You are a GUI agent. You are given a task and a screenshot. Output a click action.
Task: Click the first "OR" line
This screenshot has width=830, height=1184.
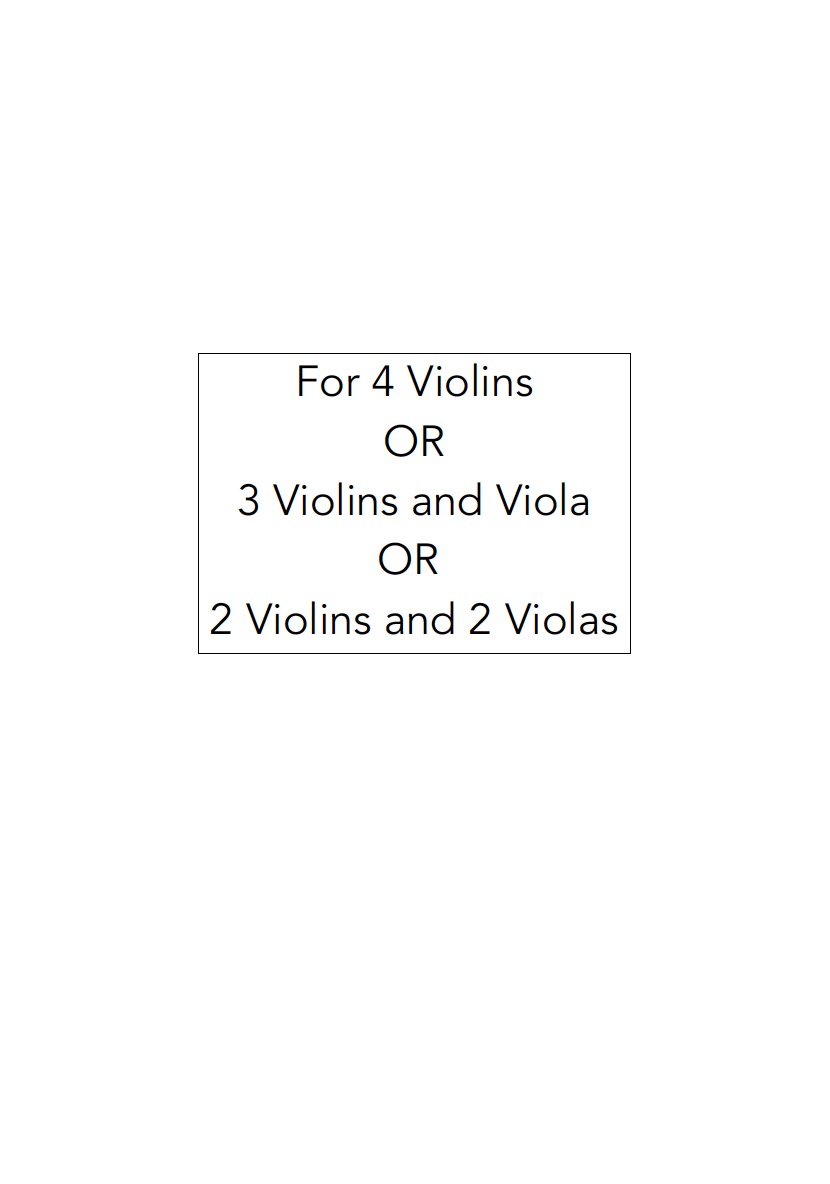coord(413,441)
